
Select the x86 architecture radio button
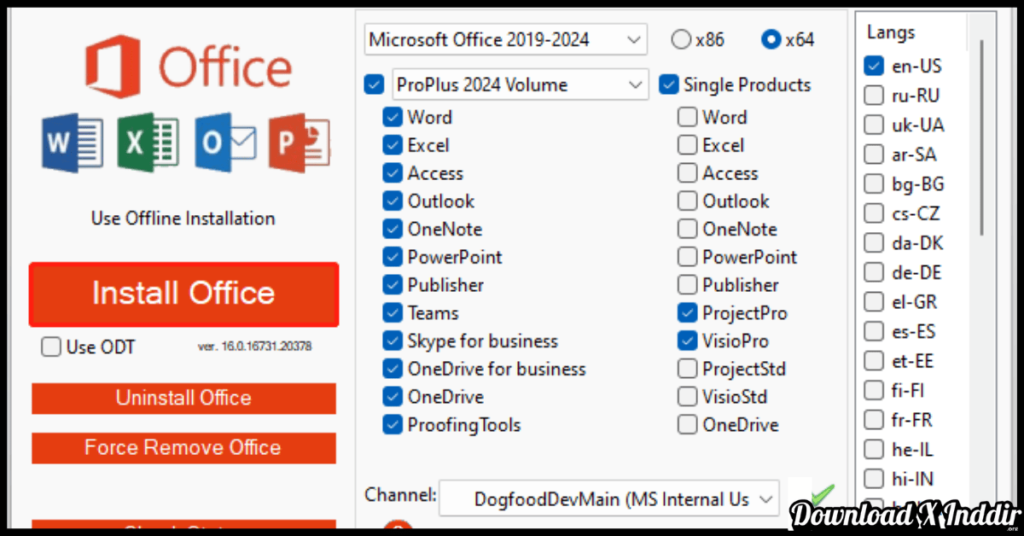point(680,40)
